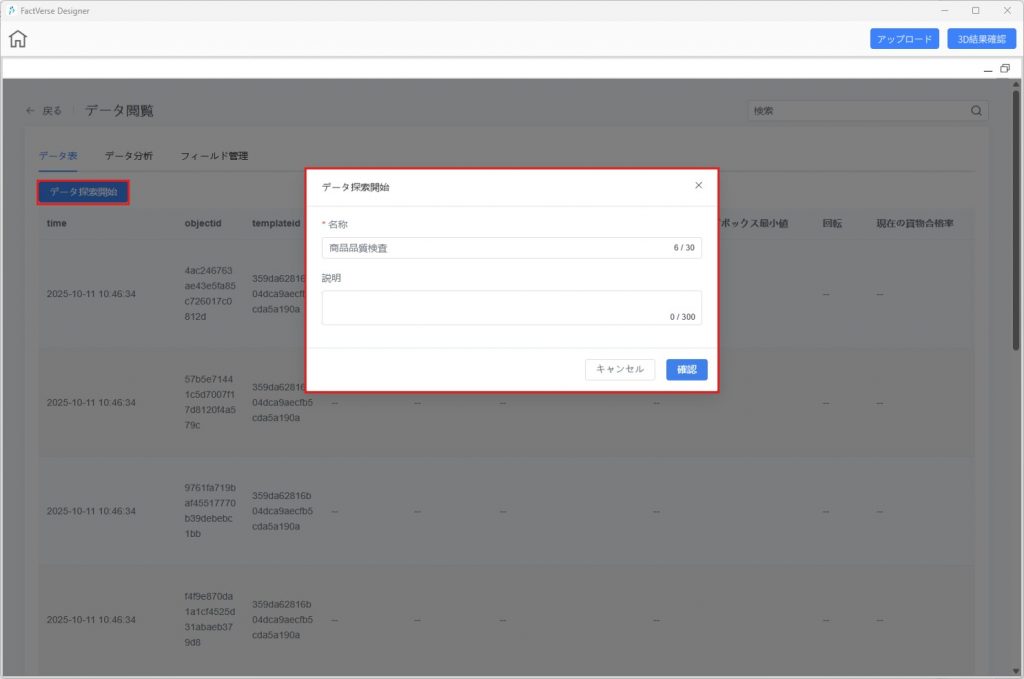Click the 検索 search field
The height and width of the screenshot is (679, 1024).
click(x=858, y=111)
